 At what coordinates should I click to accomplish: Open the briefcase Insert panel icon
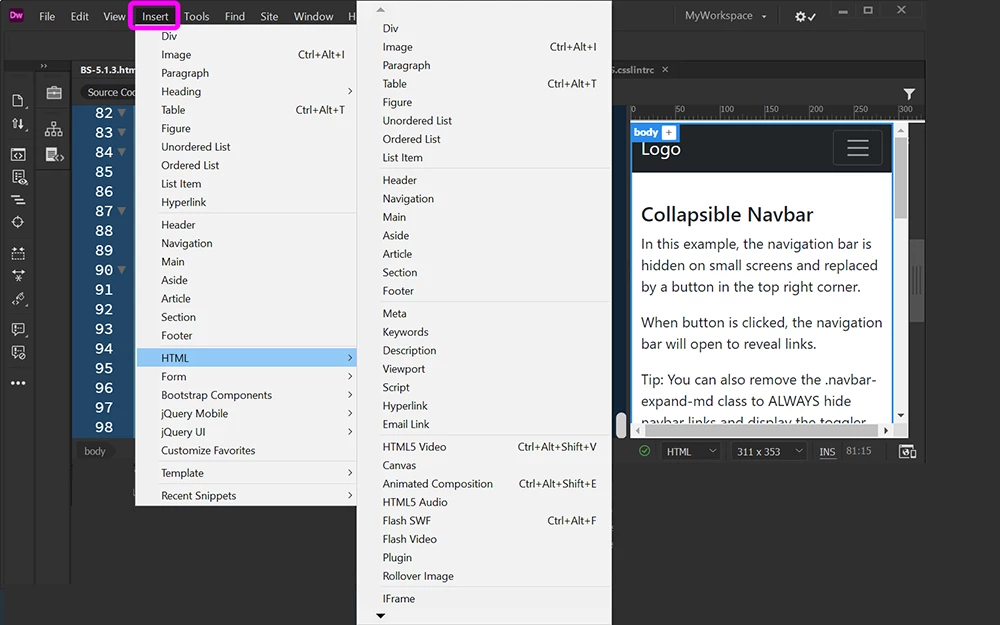click(x=54, y=93)
